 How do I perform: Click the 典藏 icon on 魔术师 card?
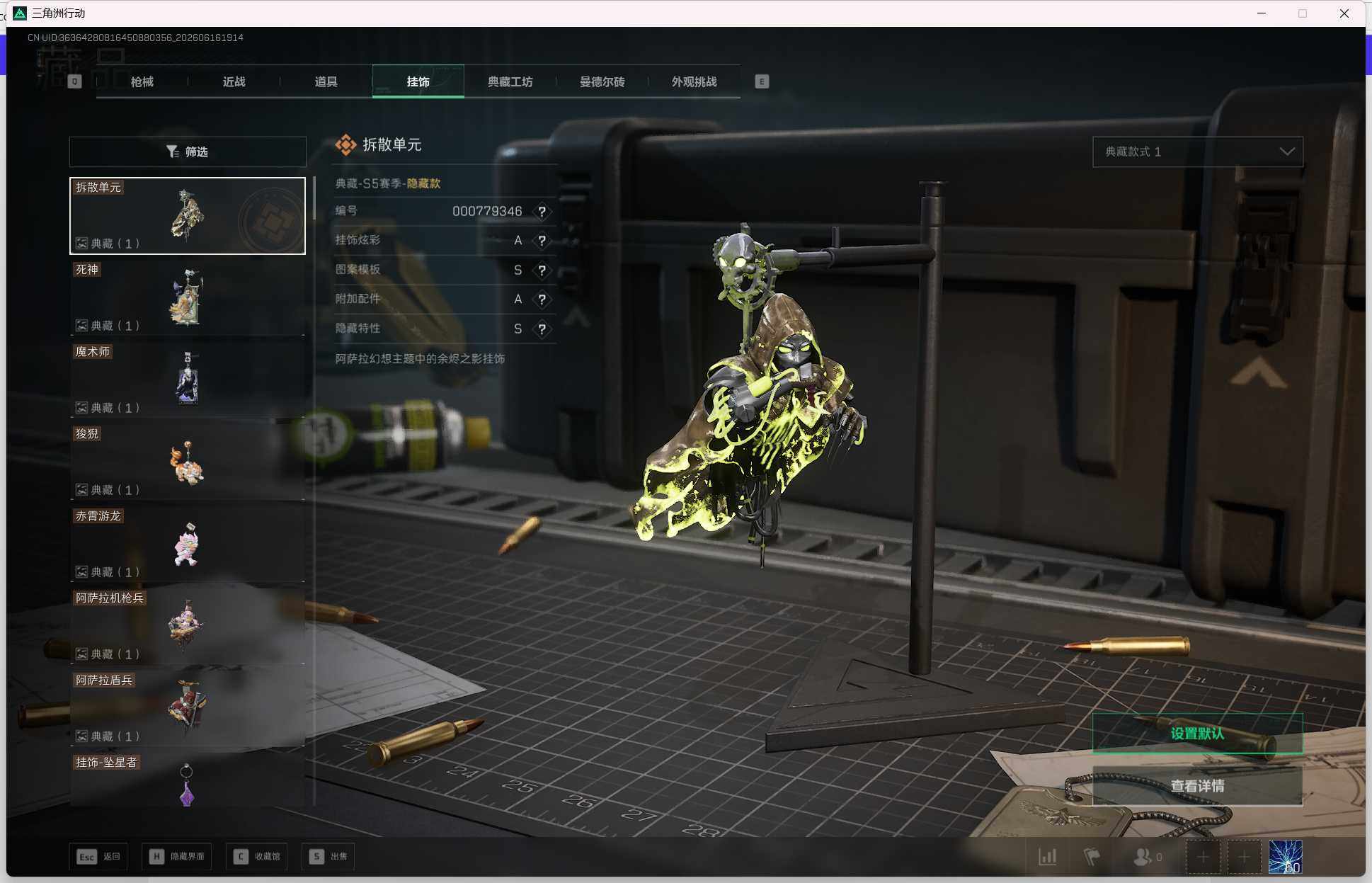tap(82, 408)
